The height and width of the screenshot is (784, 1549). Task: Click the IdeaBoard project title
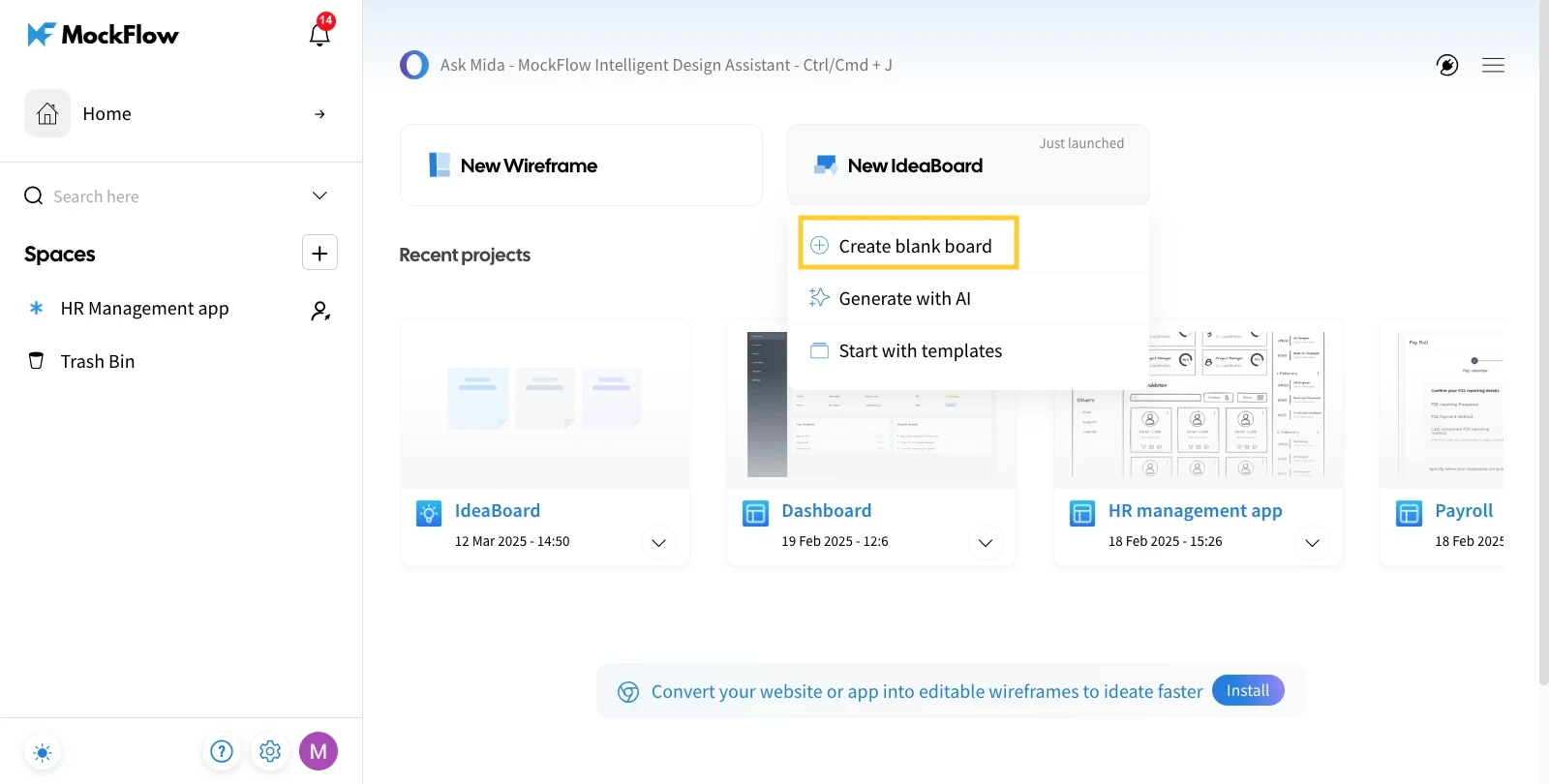[x=498, y=510]
